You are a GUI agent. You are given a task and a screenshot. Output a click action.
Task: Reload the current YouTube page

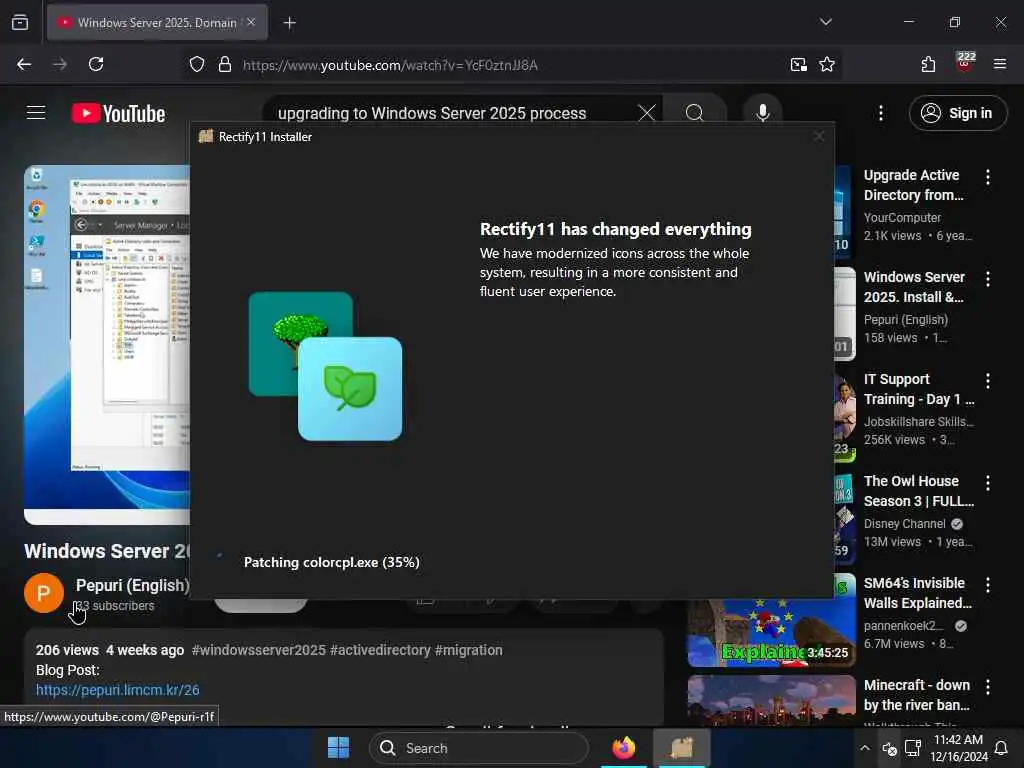pyautogui.click(x=96, y=64)
